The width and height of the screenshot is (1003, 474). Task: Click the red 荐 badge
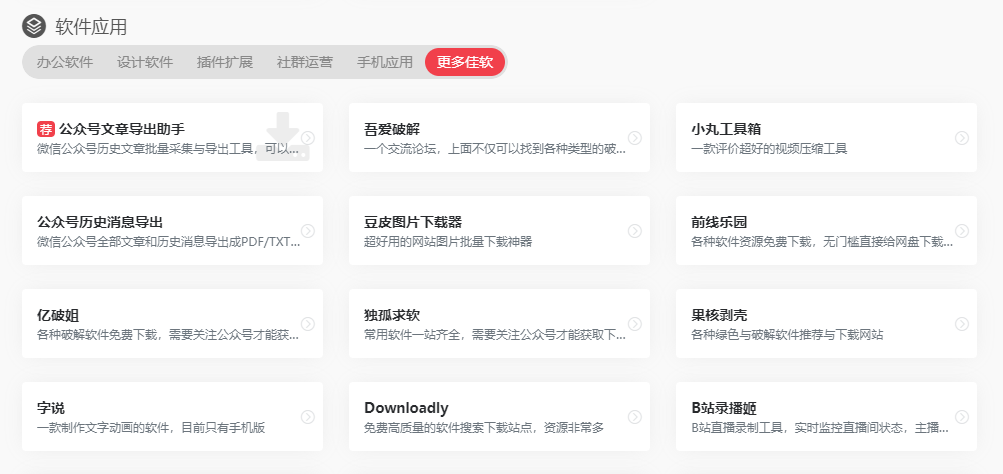pyautogui.click(x=46, y=129)
